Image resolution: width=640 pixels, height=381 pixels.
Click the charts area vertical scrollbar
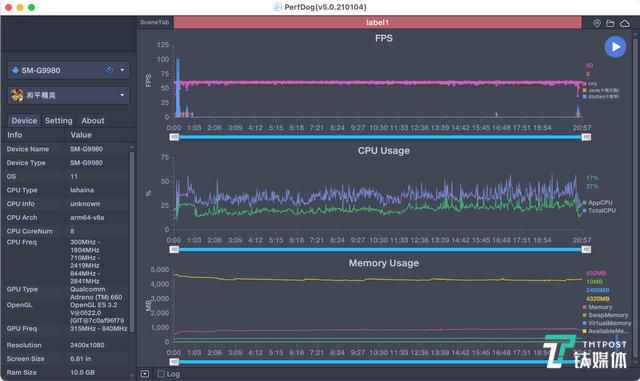tap(635, 198)
